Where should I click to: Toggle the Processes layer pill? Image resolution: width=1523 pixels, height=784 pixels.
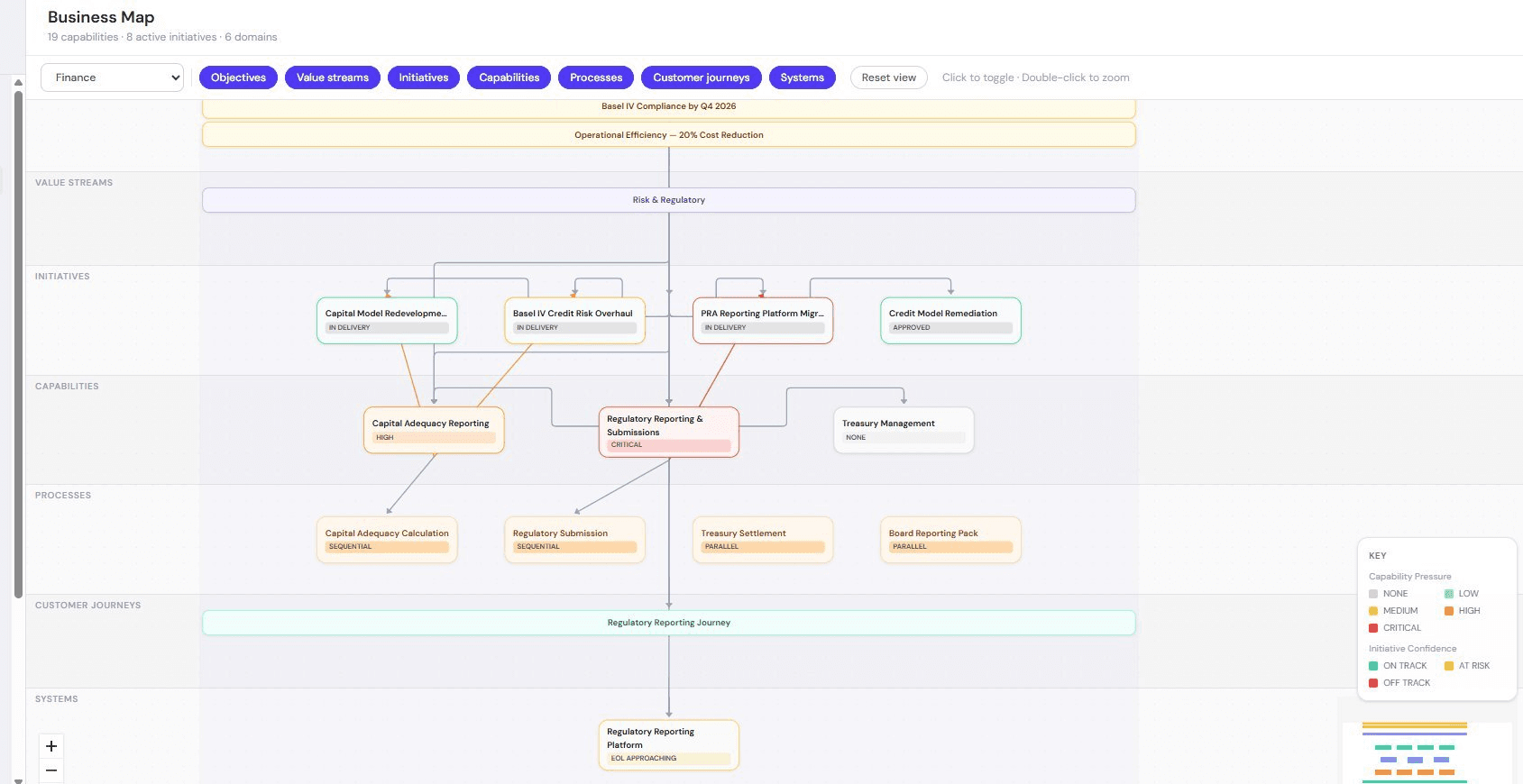click(596, 77)
